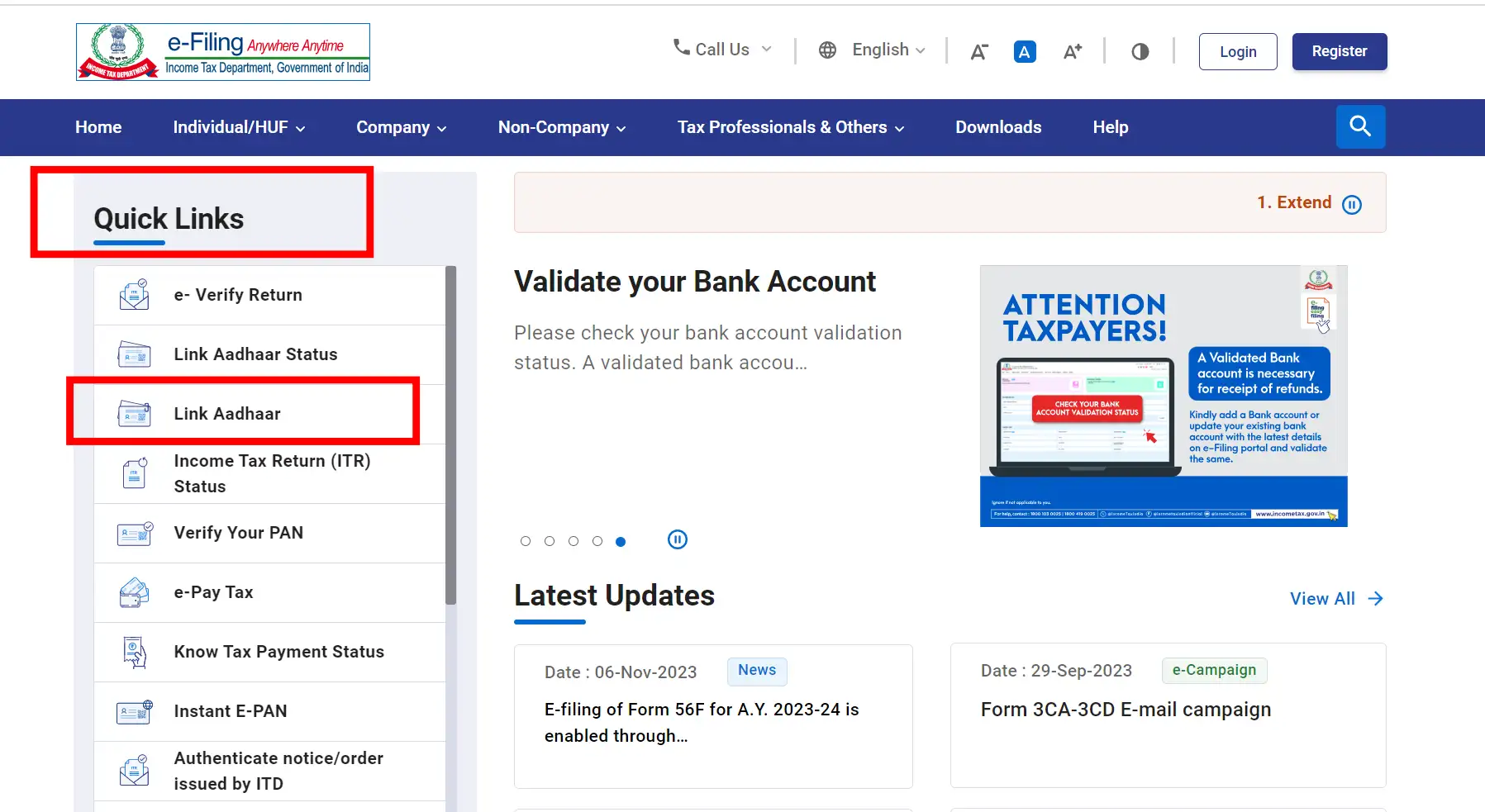Click the Instant E-PAN card icon
Image resolution: width=1485 pixels, height=812 pixels.
tap(134, 711)
